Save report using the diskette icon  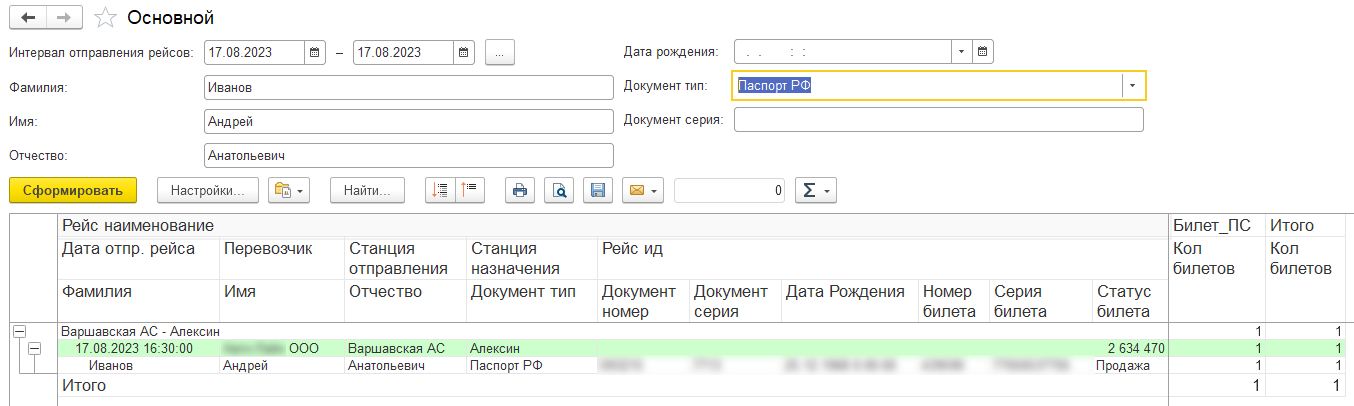click(x=597, y=190)
